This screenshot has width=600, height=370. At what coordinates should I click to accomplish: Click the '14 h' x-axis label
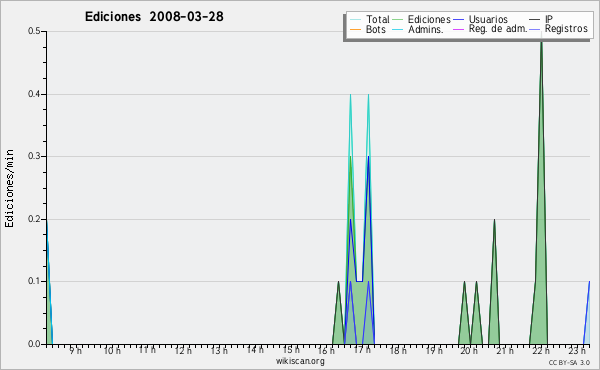click(255, 350)
